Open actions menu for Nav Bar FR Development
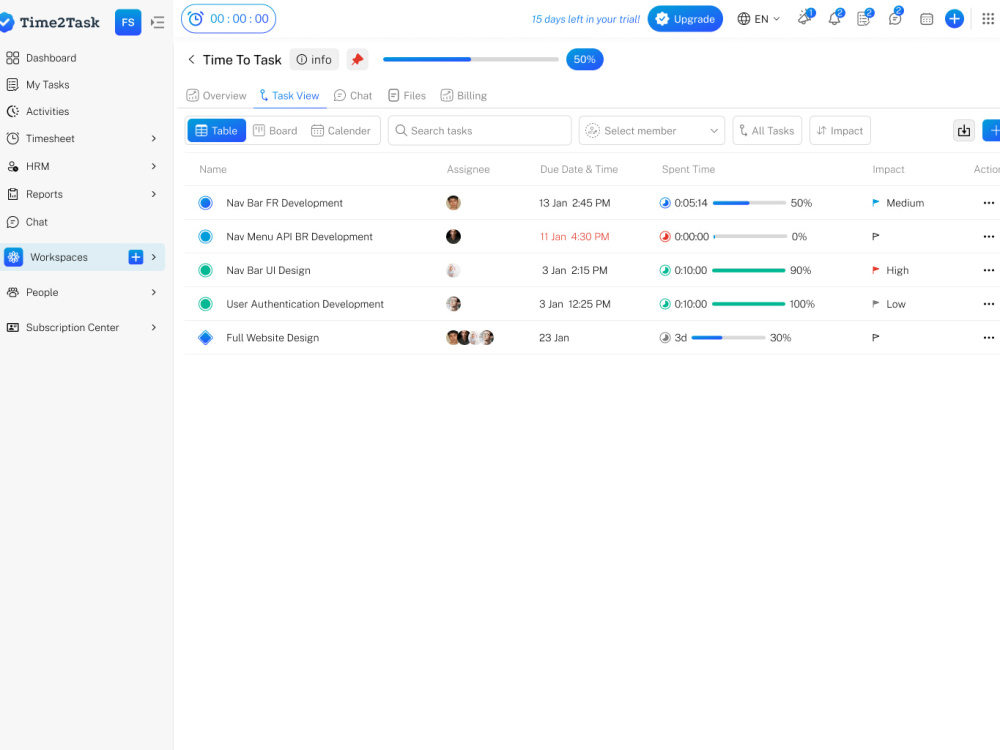The height and width of the screenshot is (750, 1000). click(989, 203)
